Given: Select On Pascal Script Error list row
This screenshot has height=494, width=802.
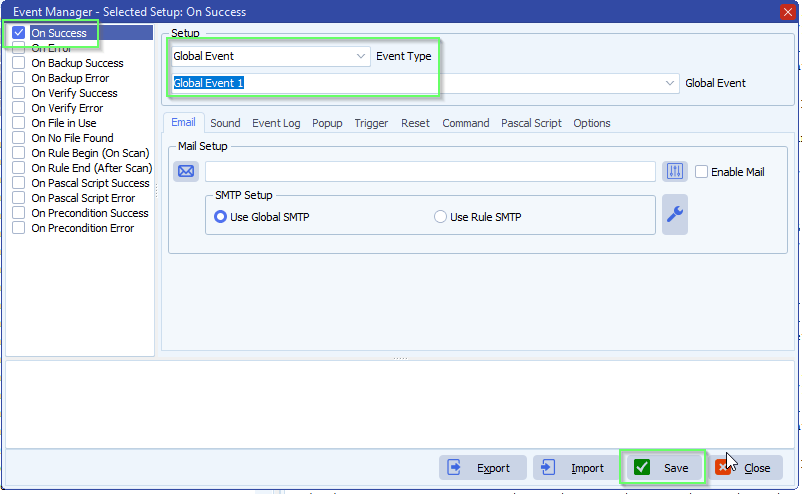Looking at the screenshot, I should point(82,198).
